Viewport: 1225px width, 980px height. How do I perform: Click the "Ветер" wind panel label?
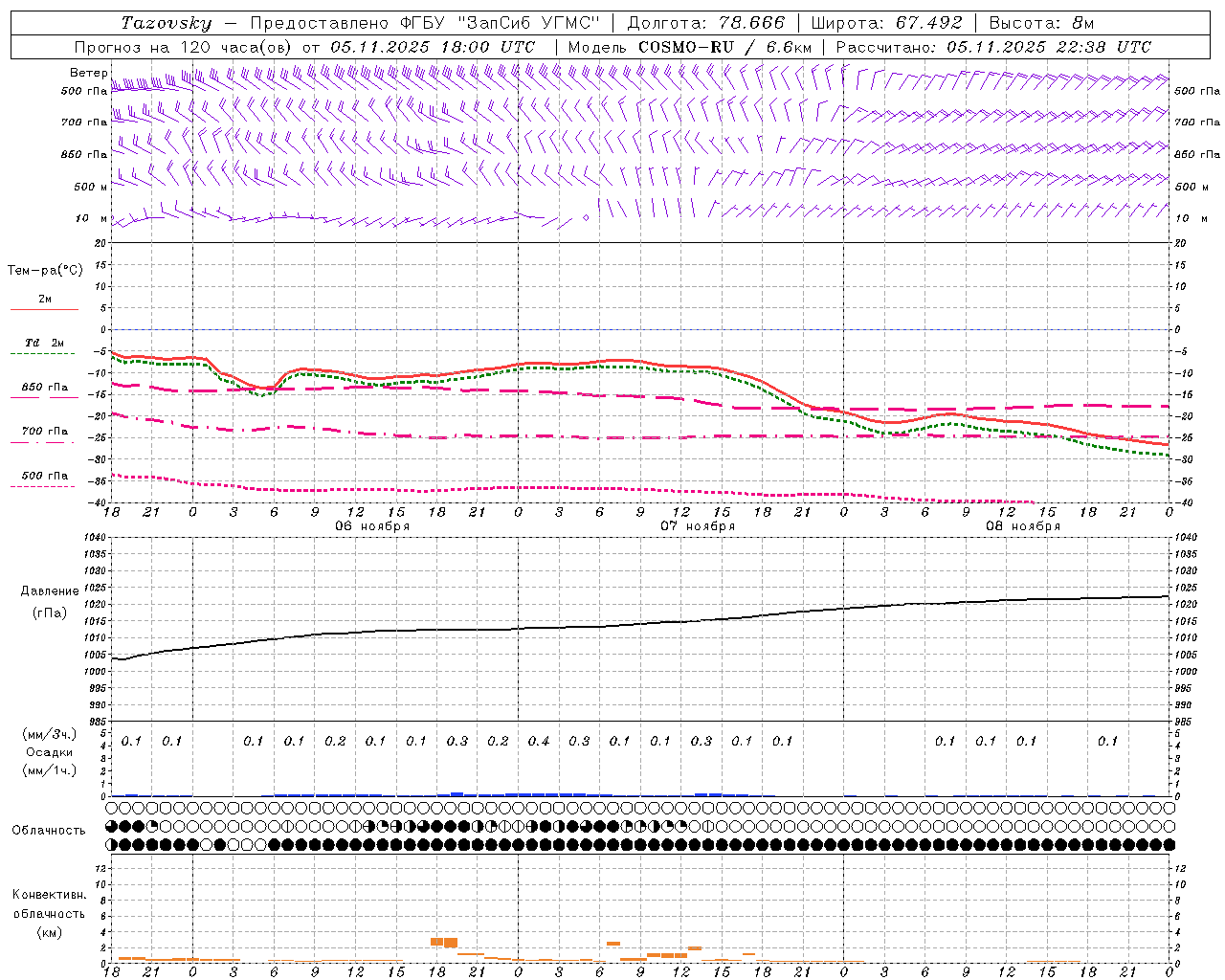[x=89, y=73]
